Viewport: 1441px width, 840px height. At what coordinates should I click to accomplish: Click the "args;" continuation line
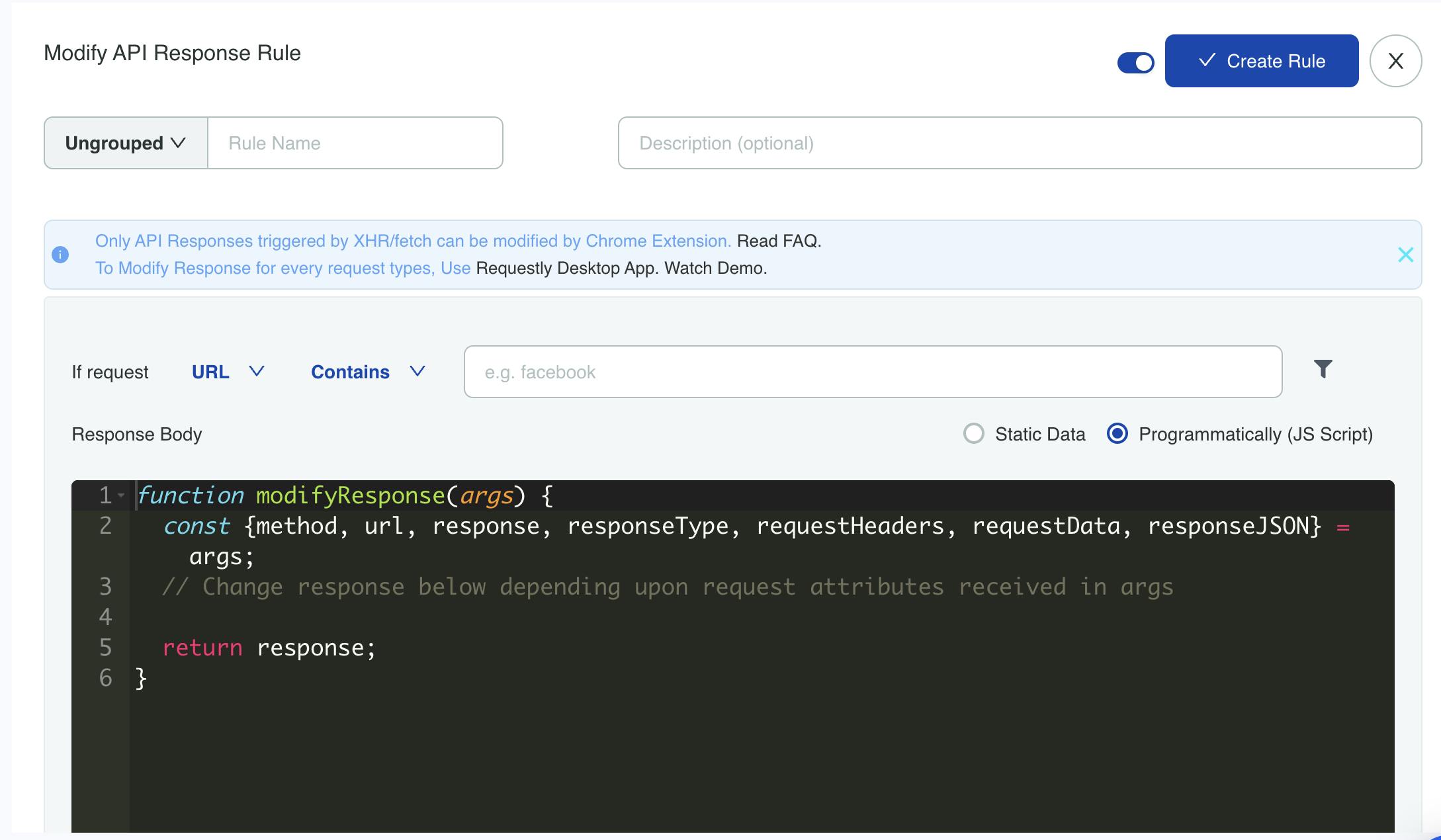[222, 556]
